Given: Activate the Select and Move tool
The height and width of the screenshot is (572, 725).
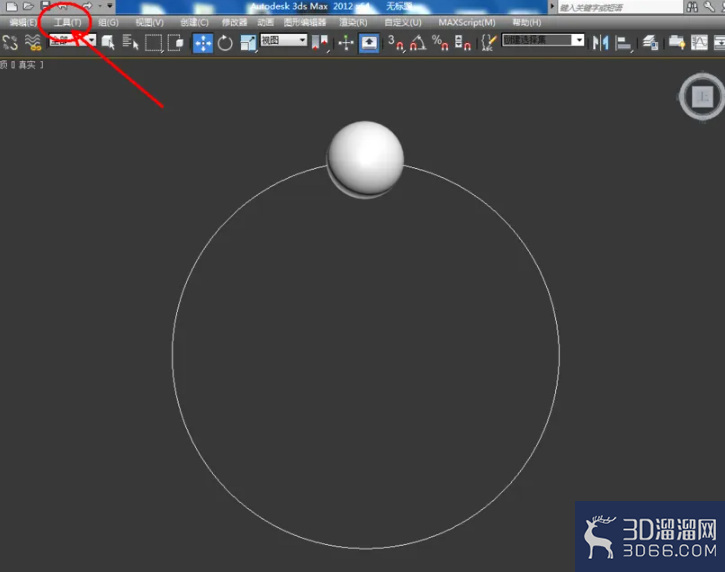Looking at the screenshot, I should pos(203,43).
